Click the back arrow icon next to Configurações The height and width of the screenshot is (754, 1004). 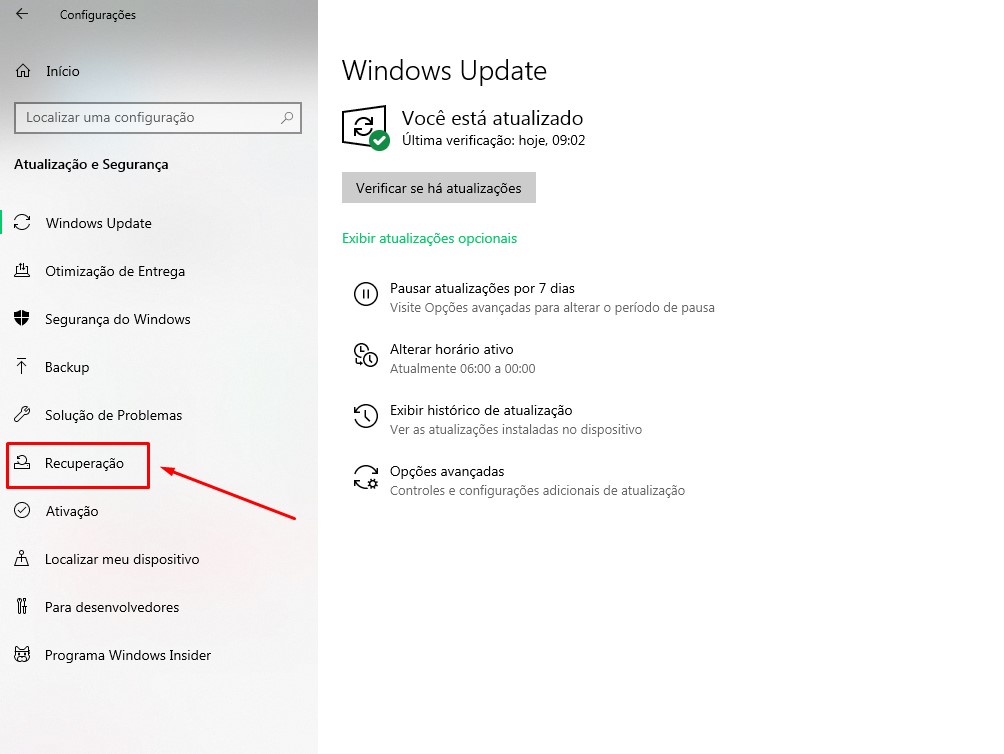coord(22,13)
